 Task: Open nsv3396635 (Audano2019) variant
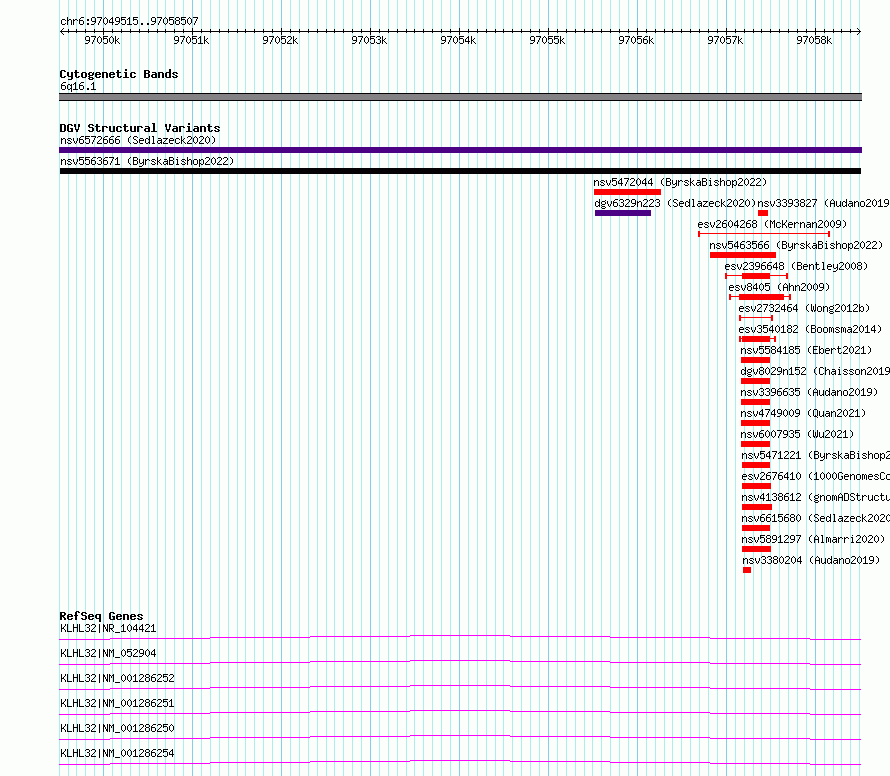point(809,392)
